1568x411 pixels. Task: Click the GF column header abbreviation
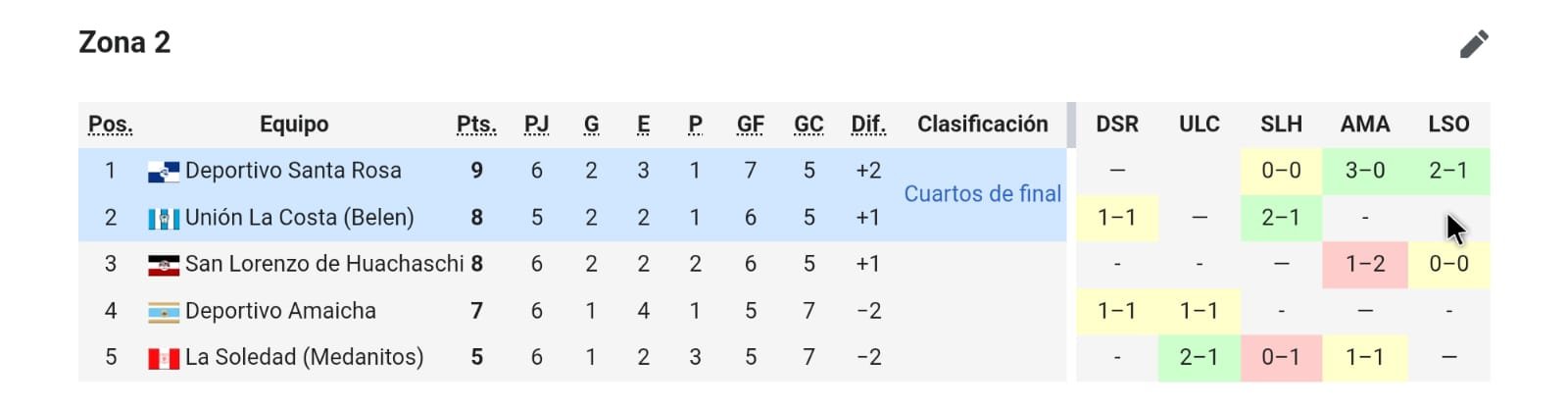click(x=750, y=125)
